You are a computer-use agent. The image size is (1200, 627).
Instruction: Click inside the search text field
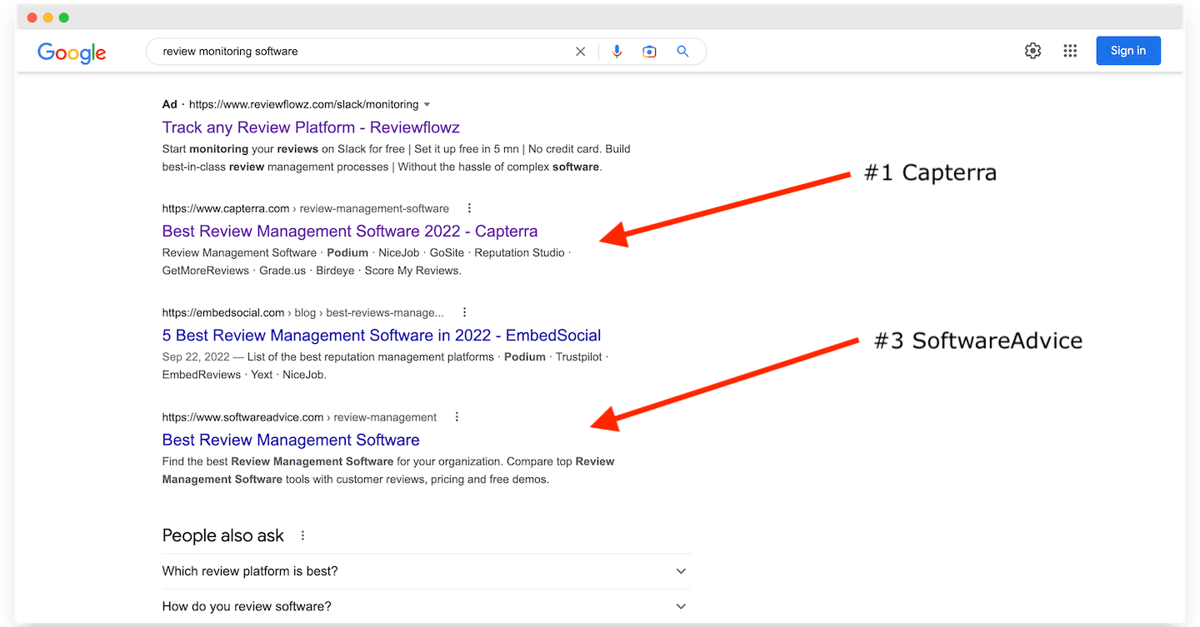(x=360, y=51)
